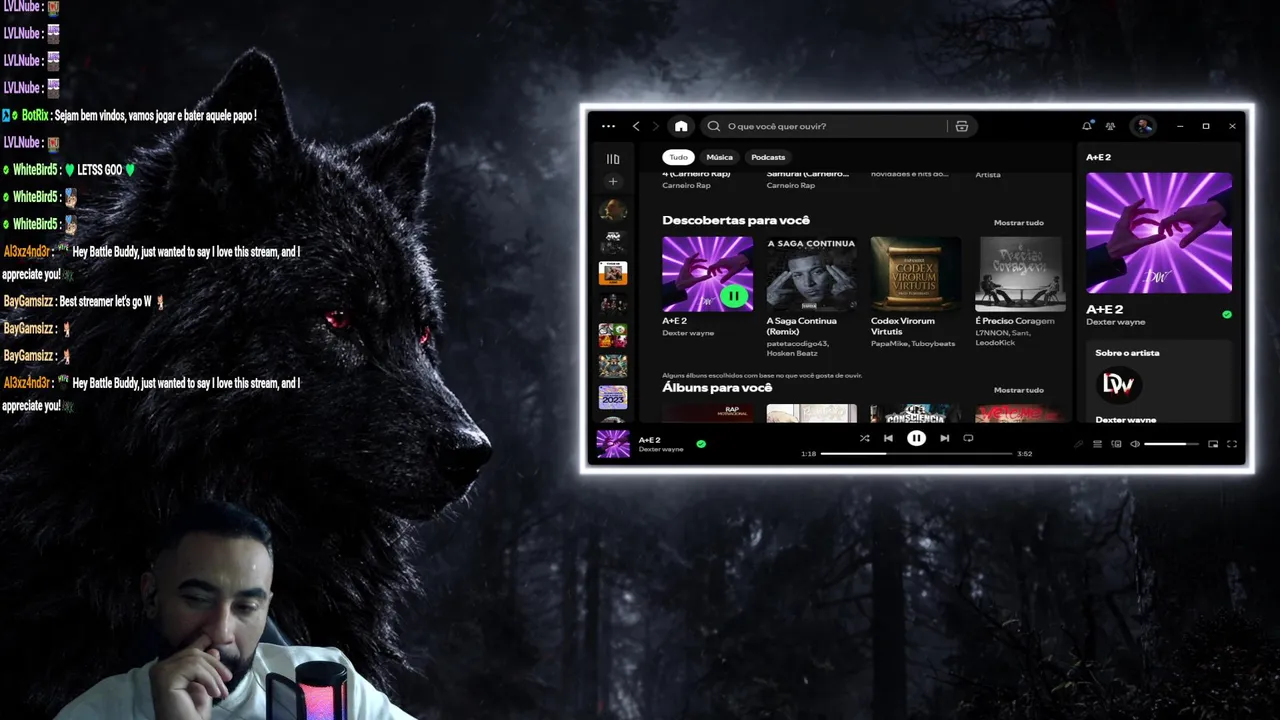1280x720 pixels.
Task: Open the connect to device icon
Action: pos(1116,444)
